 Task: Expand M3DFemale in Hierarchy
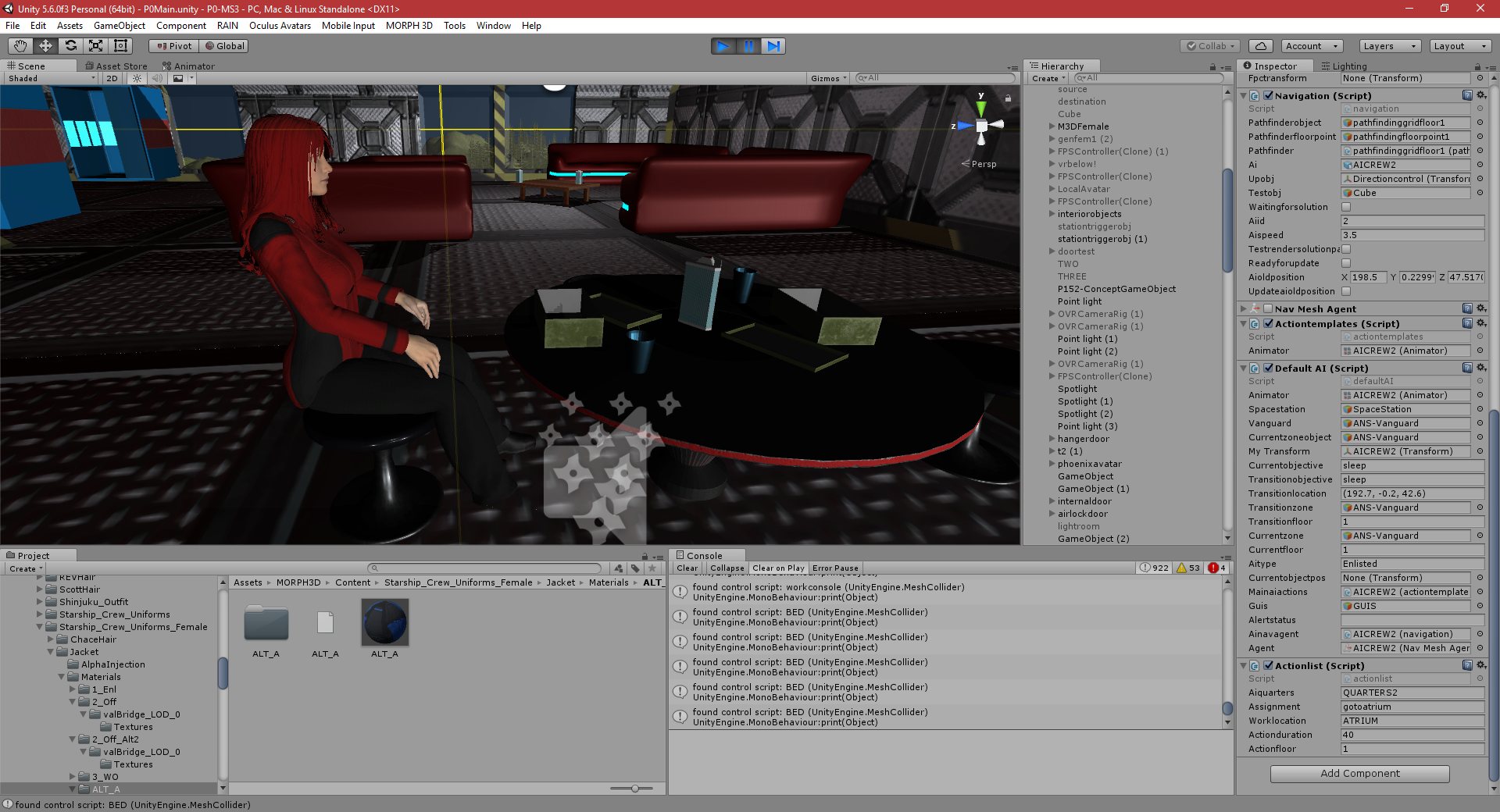pos(1052,126)
